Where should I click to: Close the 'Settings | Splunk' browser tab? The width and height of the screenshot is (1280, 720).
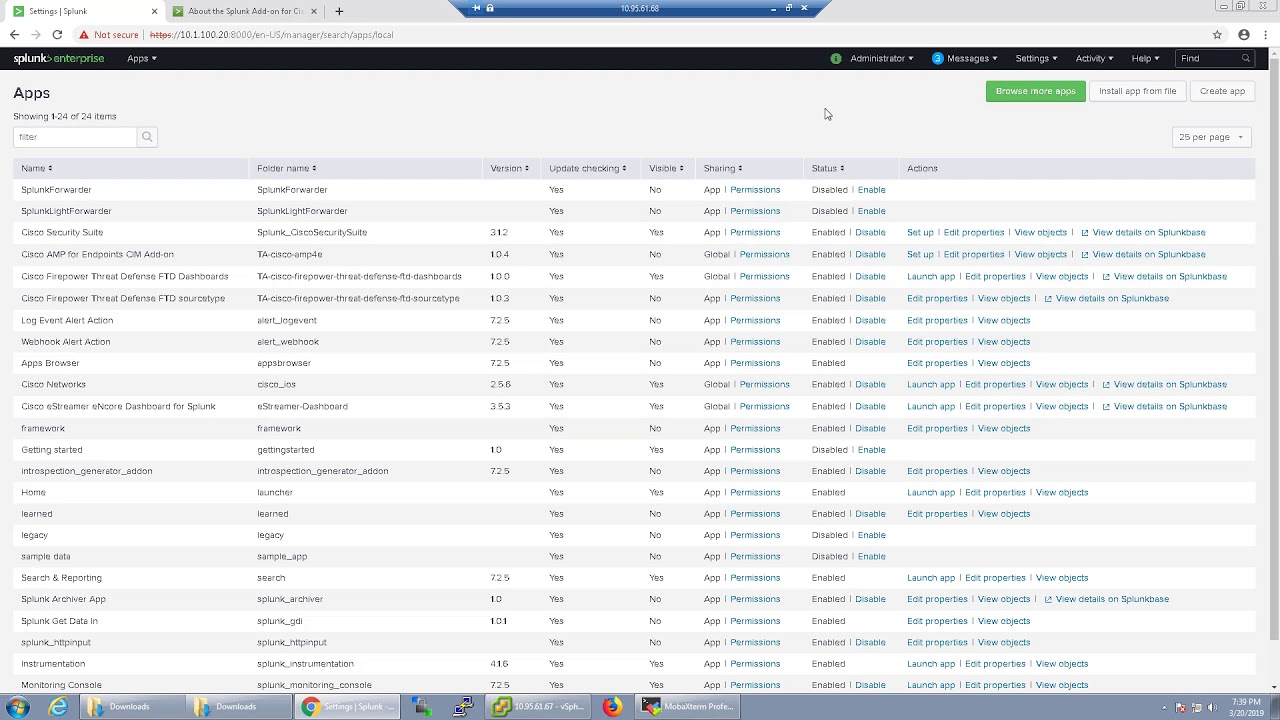point(154,11)
